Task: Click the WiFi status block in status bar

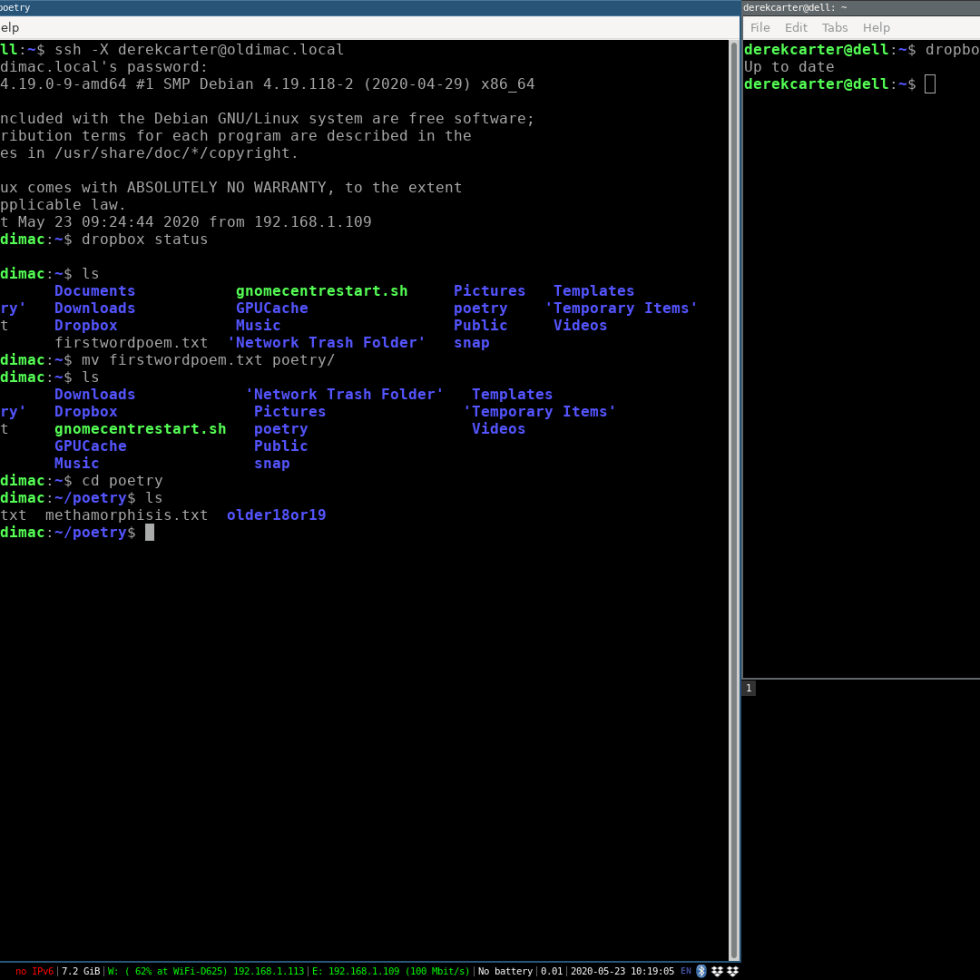Action: click(207, 971)
